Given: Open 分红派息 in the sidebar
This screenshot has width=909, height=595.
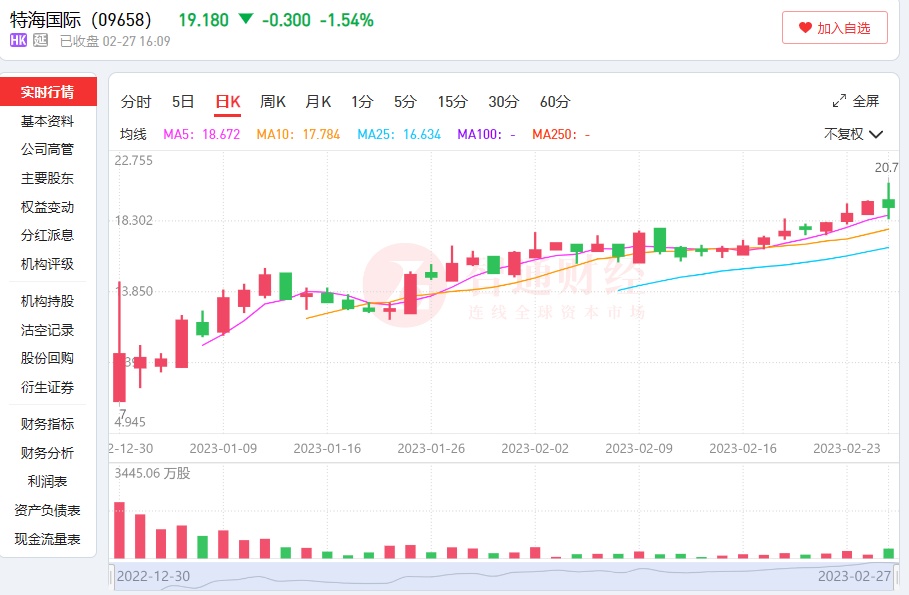Looking at the screenshot, I should [x=48, y=235].
